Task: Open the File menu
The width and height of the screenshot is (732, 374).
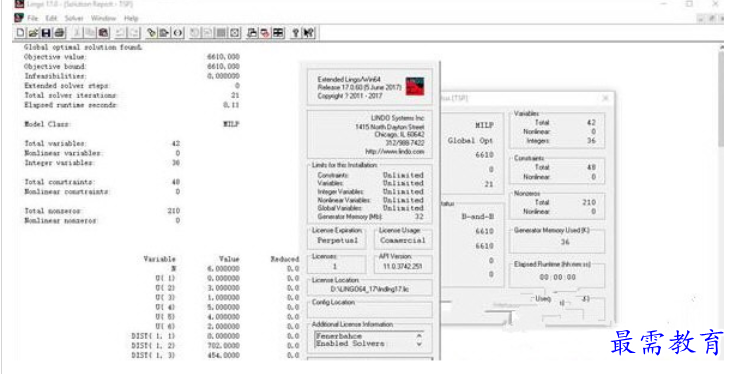Action: point(33,18)
